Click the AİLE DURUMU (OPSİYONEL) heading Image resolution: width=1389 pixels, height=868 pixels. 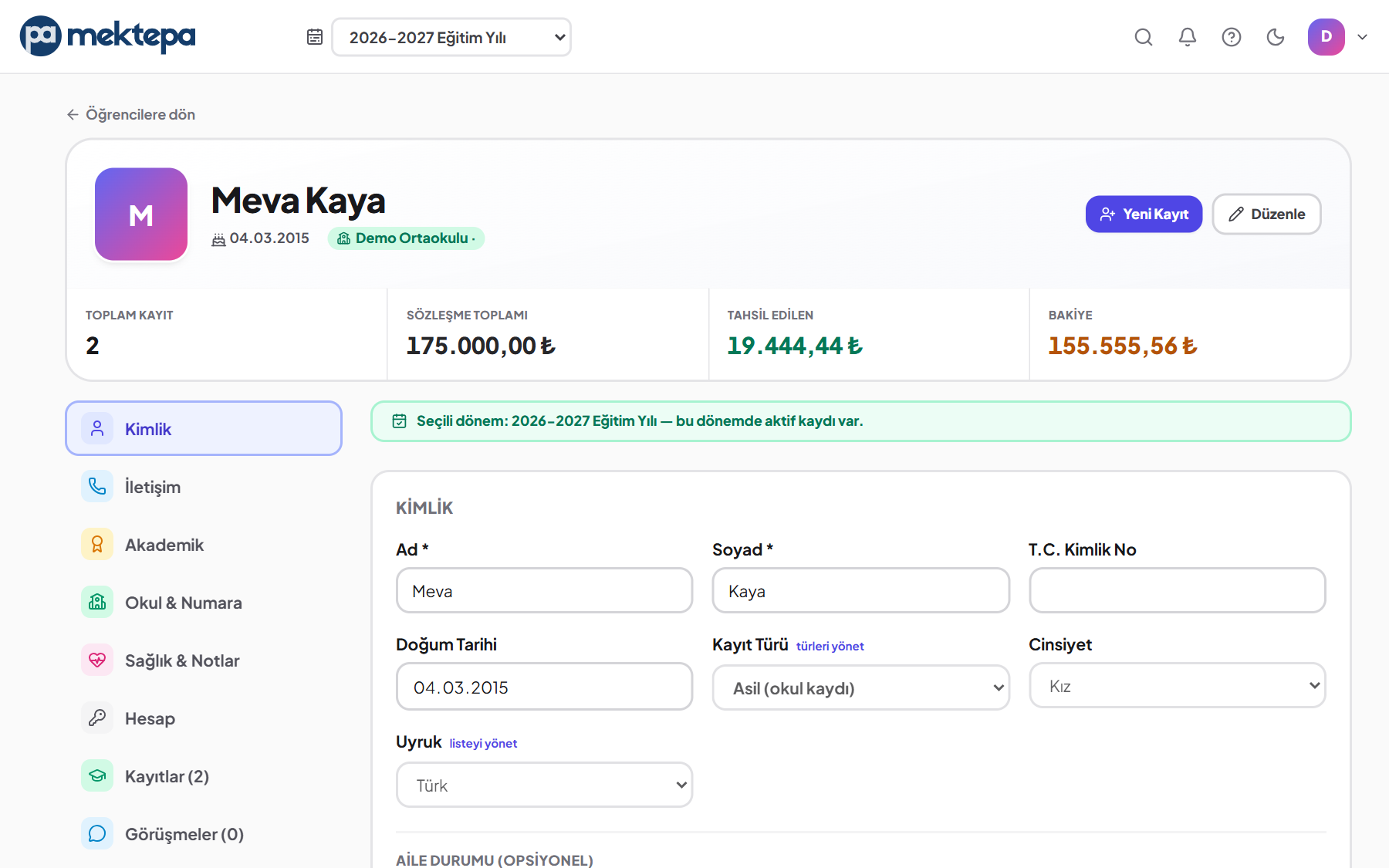coord(495,860)
